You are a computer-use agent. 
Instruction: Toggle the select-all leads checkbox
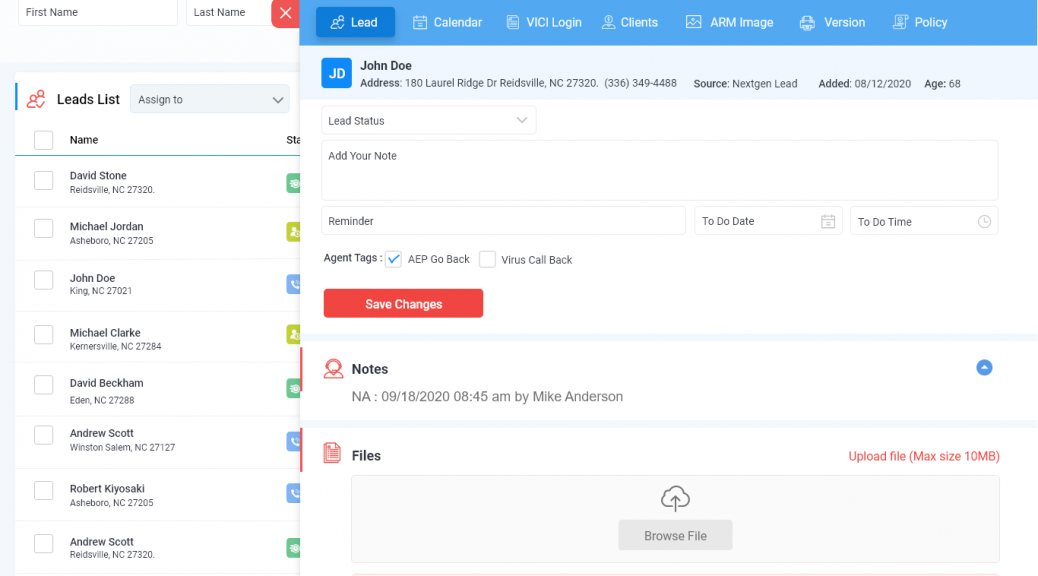[x=44, y=140]
